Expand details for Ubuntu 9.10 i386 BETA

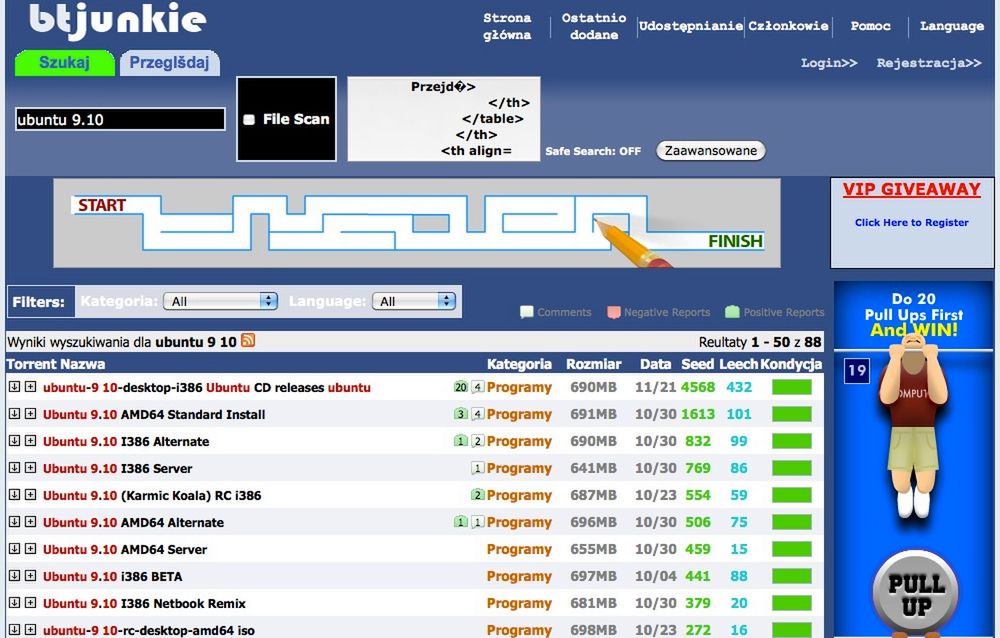point(30,575)
